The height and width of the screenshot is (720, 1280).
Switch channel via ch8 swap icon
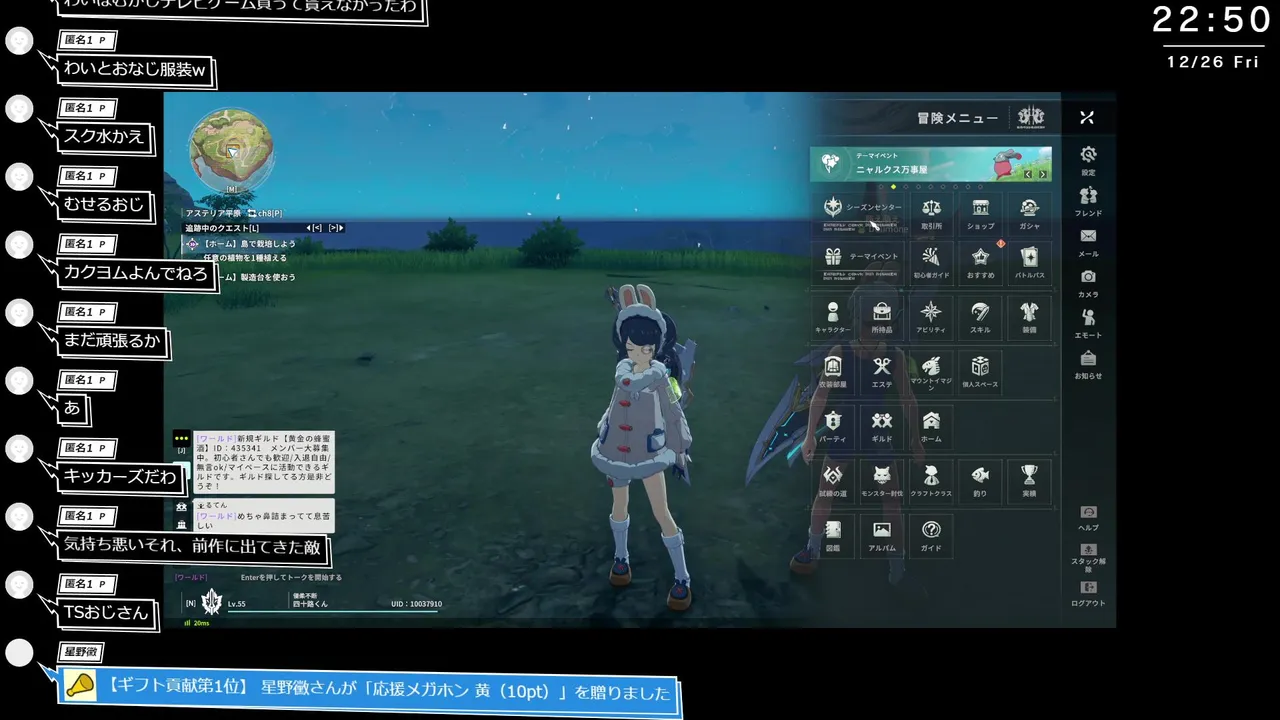pyautogui.click(x=252, y=213)
